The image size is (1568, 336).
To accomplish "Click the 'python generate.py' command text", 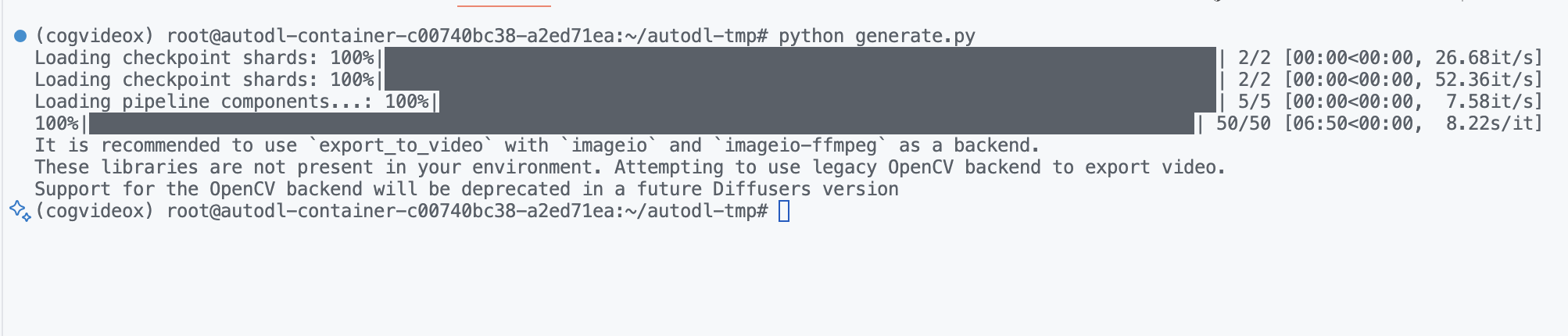I will point(877,36).
